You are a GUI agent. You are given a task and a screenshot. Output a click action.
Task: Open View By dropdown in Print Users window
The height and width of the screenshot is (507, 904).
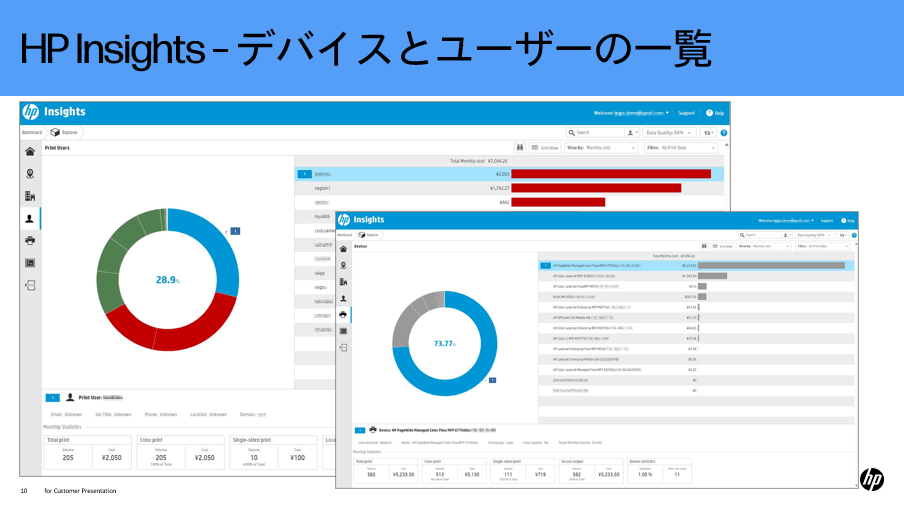pos(601,148)
